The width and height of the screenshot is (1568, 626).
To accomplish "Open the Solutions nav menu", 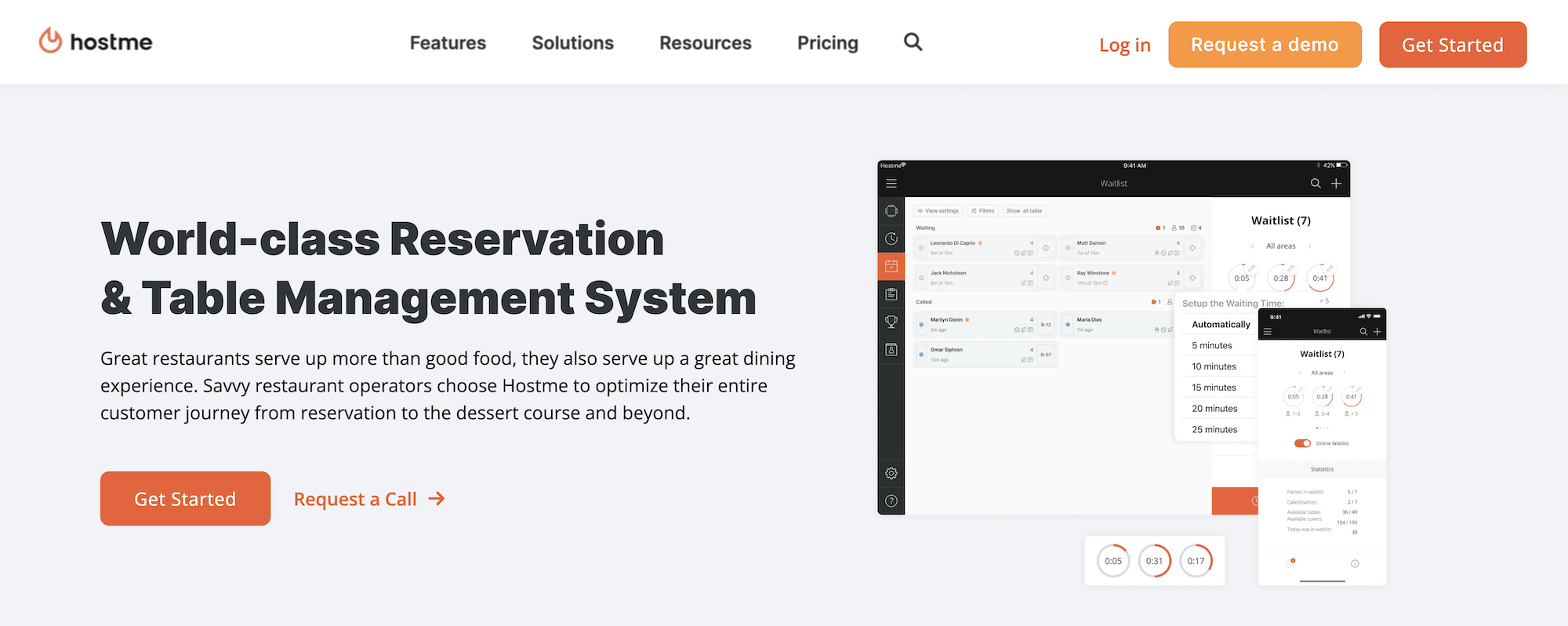I will tap(573, 42).
